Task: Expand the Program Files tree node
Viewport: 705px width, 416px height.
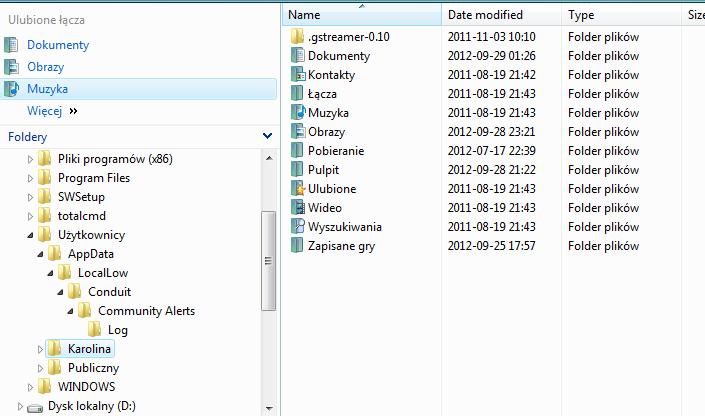Action: pyautogui.click(x=30, y=178)
